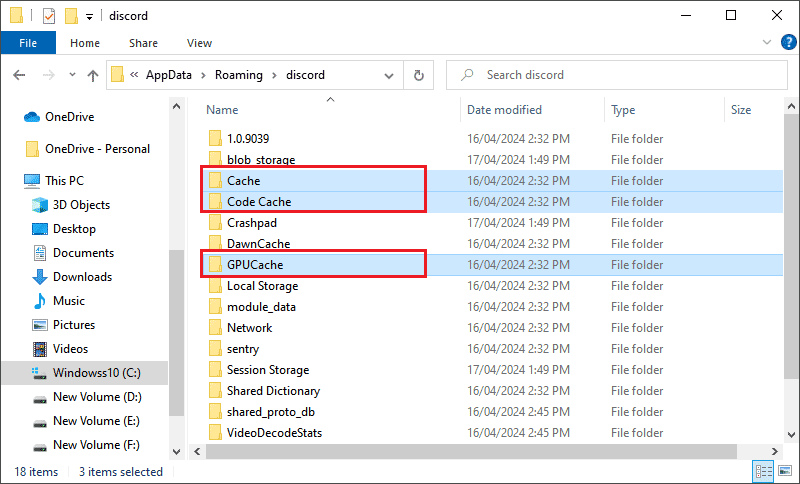Sort by the Type column header
This screenshot has width=800, height=484.
click(623, 110)
